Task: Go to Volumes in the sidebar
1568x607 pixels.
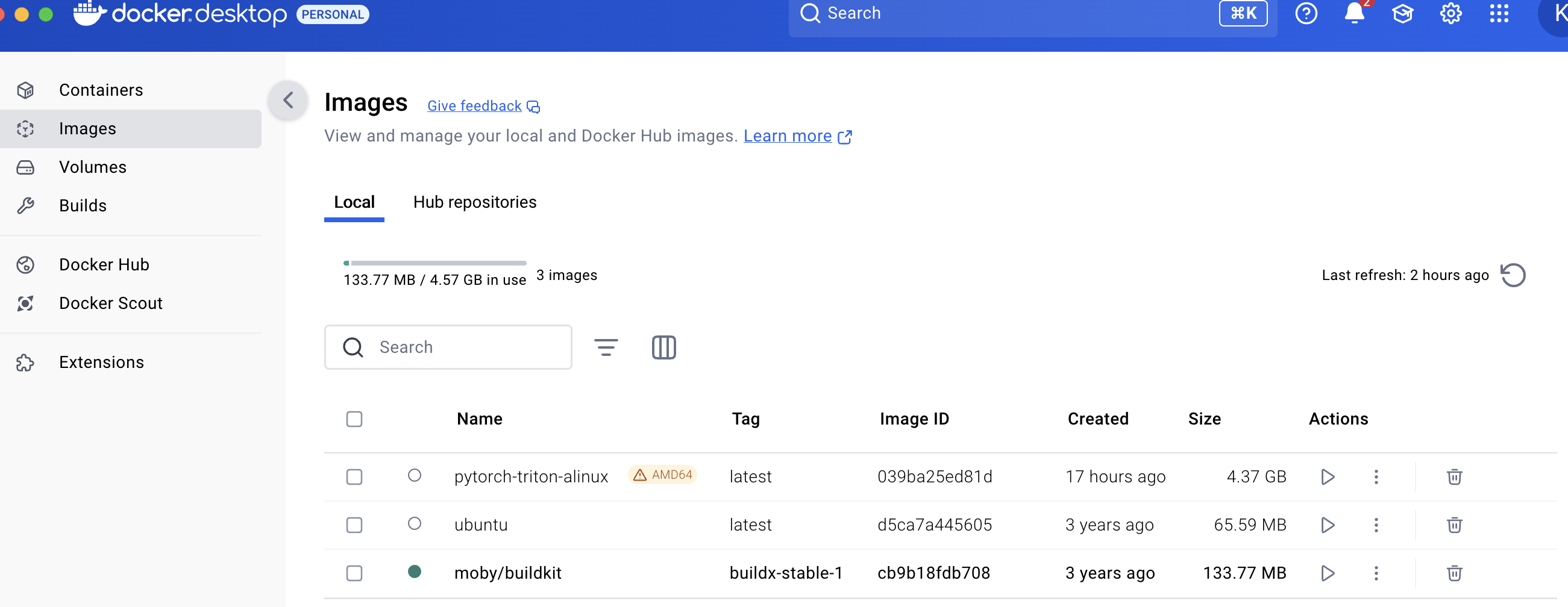Action: point(93,167)
